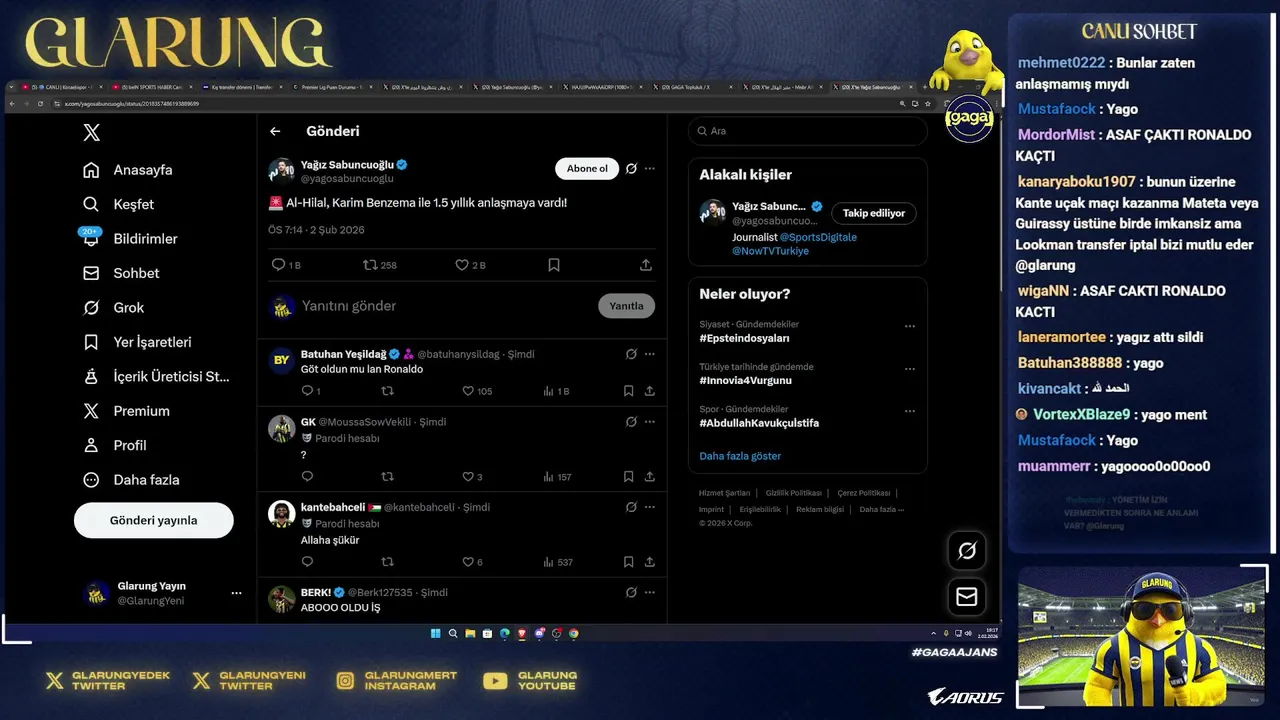
Task: Open Gizlilik Politikası footer link
Action: 793,493
